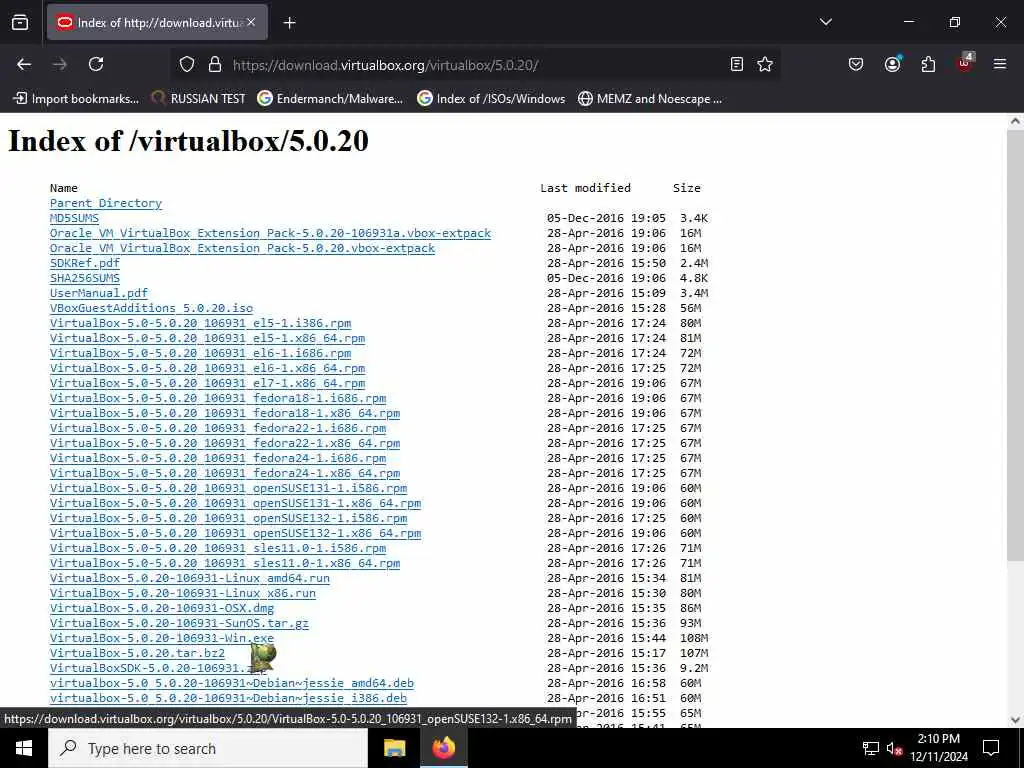Download Extension_Pack-5.0.20.vbox-extpack link
Image resolution: width=1024 pixels, height=768 pixels.
tap(242, 248)
